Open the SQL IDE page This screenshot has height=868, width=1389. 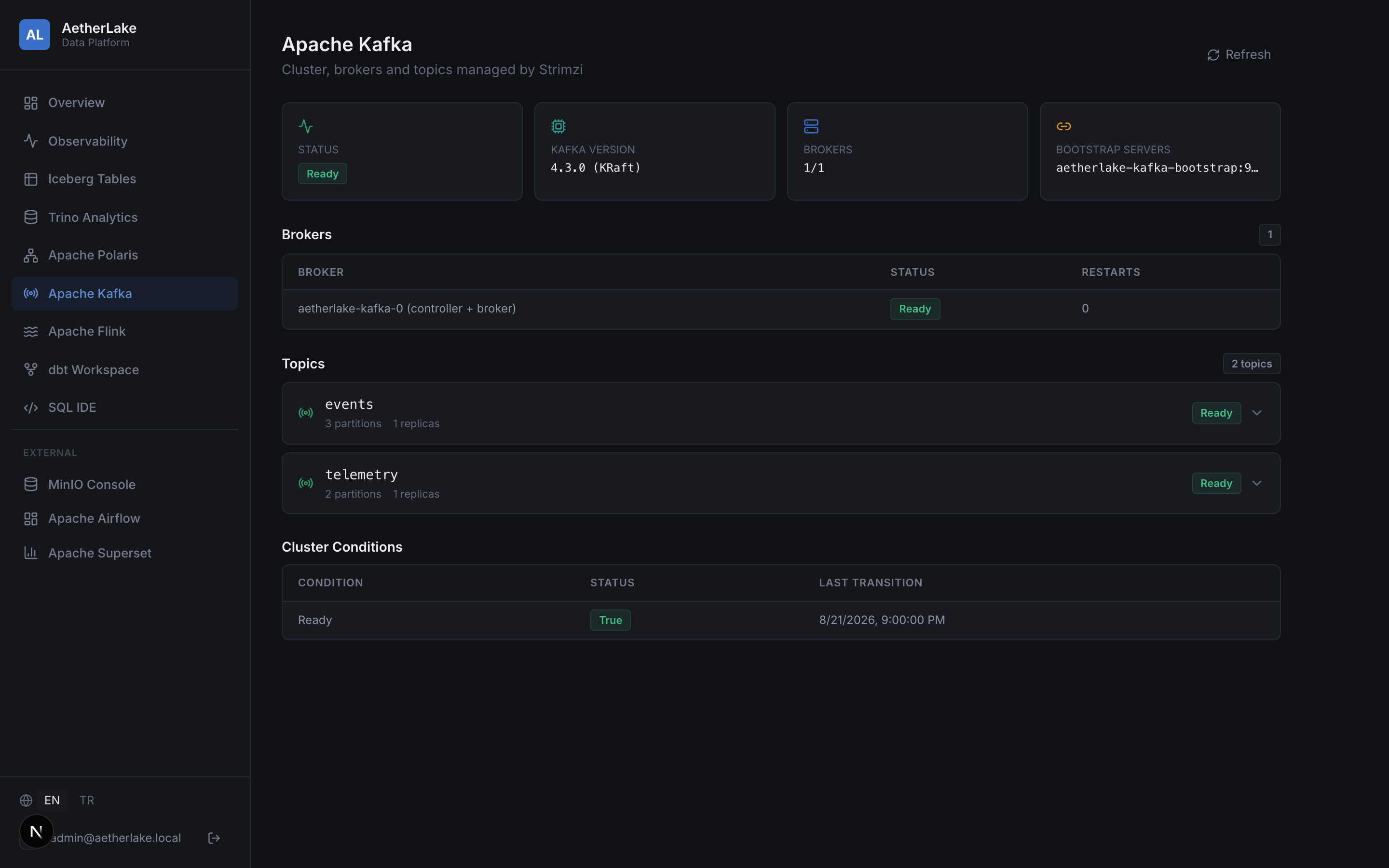pos(124,407)
